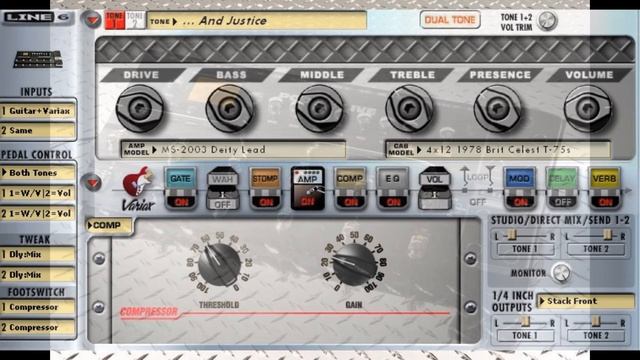This screenshot has width=640, height=360.
Task: Click the Presence knob
Action: pyautogui.click(x=498, y=109)
